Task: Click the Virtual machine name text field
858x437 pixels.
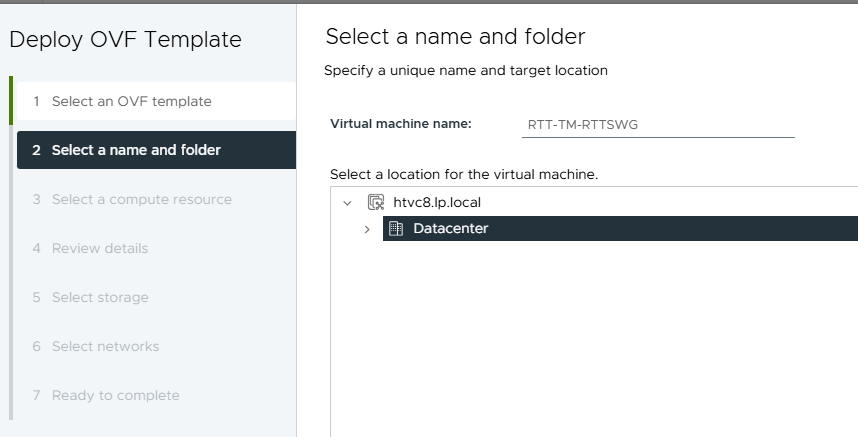Action: click(x=657, y=124)
